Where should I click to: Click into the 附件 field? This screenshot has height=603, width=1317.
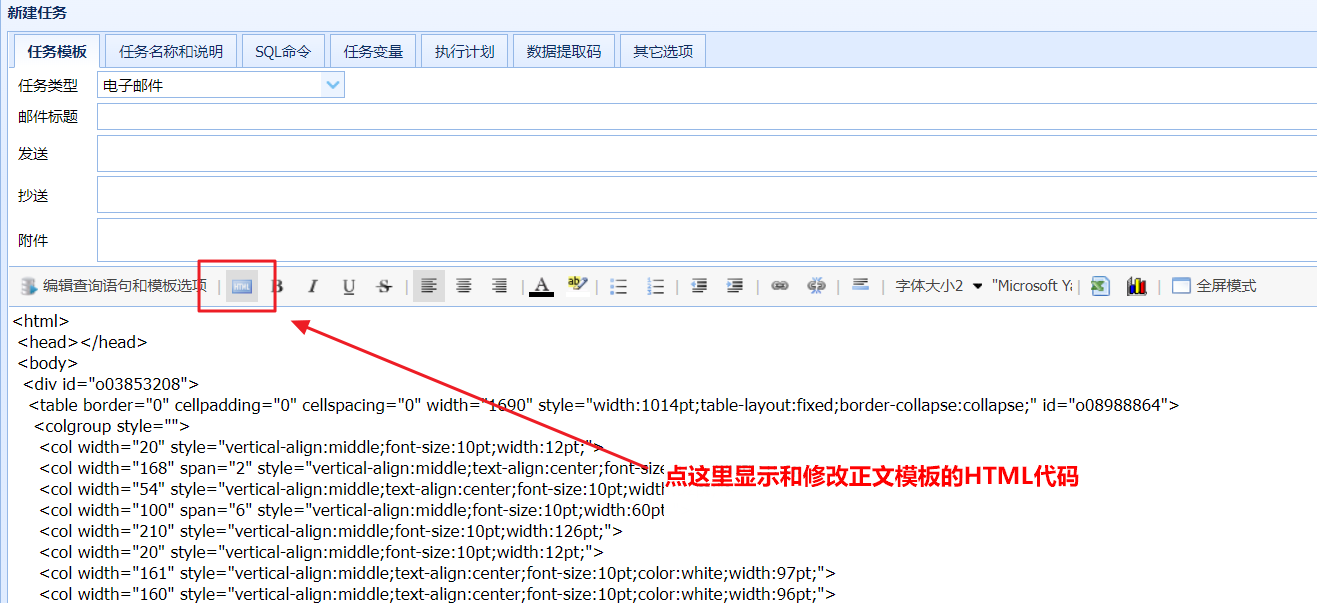707,240
